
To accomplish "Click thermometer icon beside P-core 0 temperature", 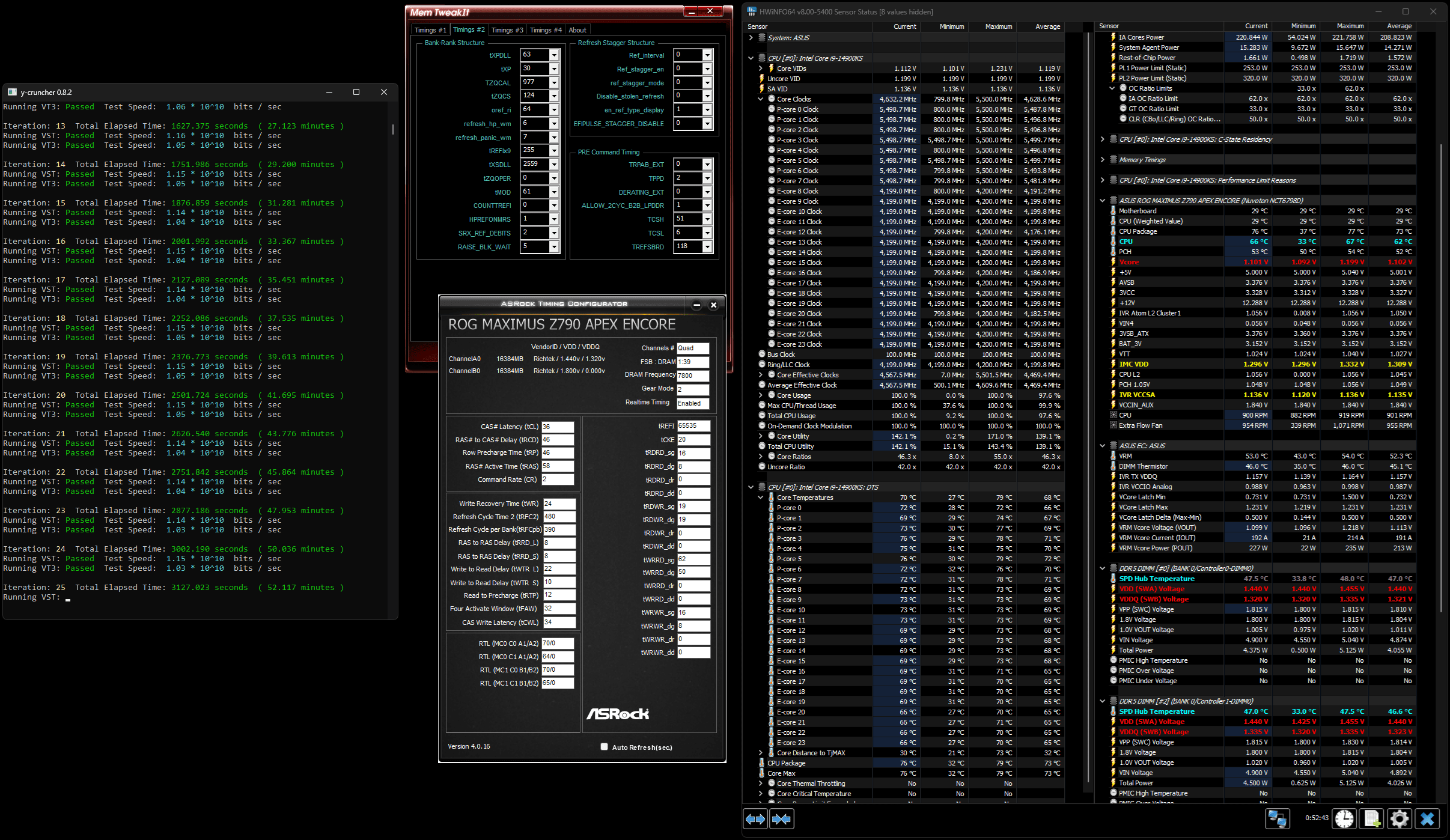I will (772, 508).
